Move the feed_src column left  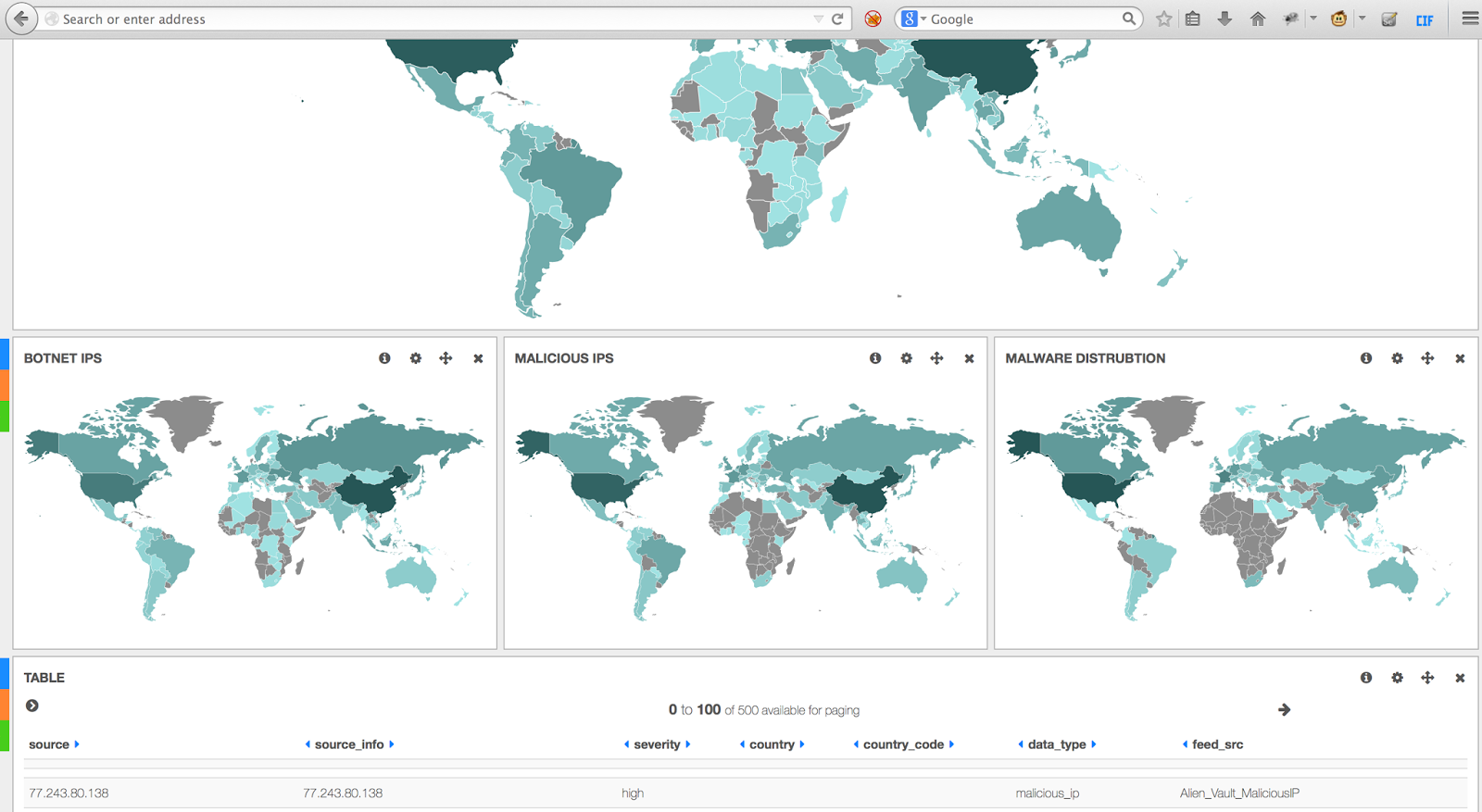pyautogui.click(x=1185, y=744)
